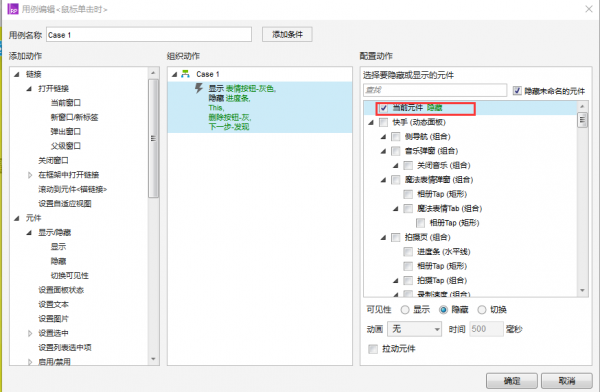Collapse the 打开链接 group
This screenshot has width=600, height=392.
click(x=29, y=89)
